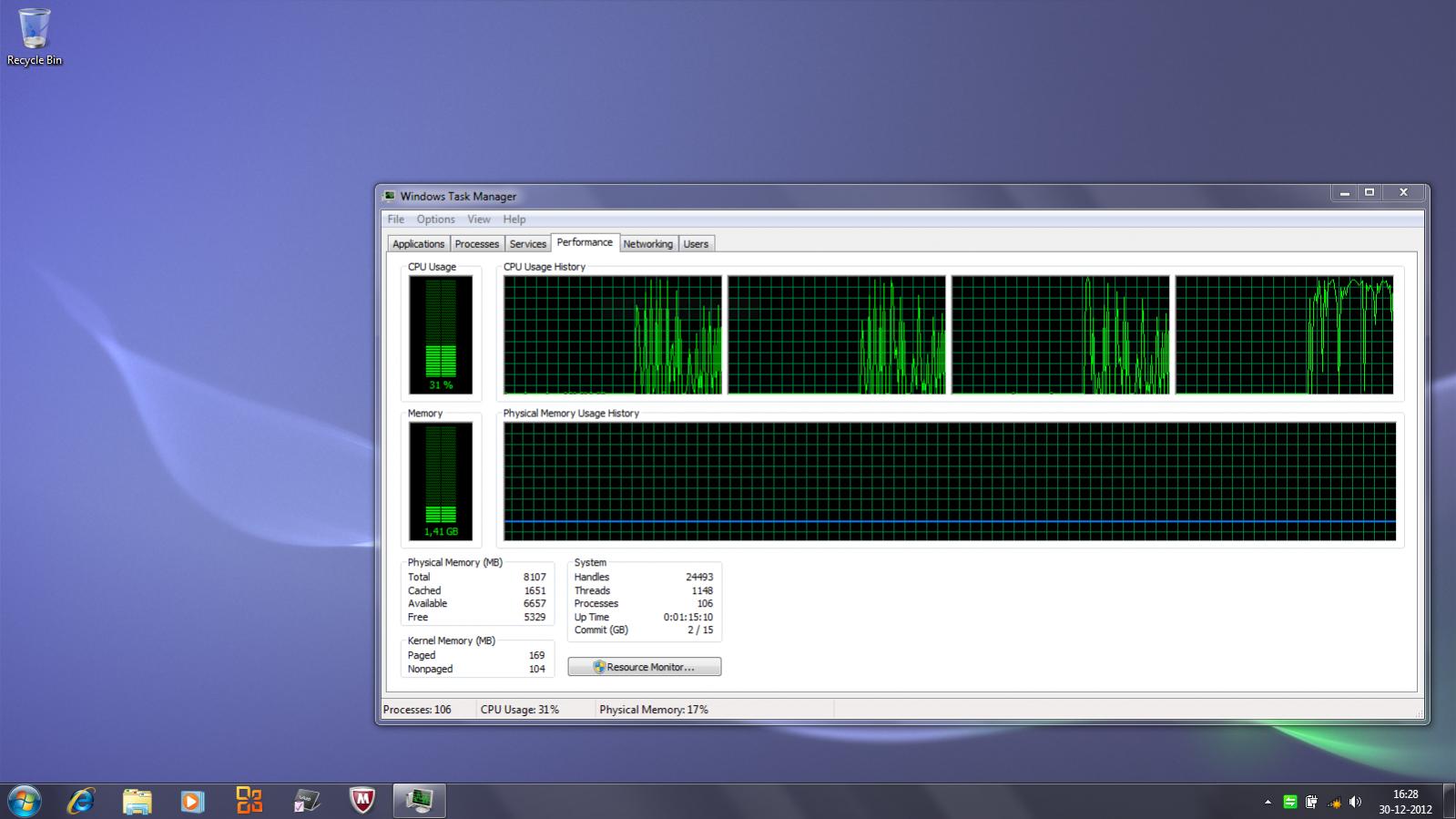Click the first CPU usage history graph
The image size is (1456, 819).
pyautogui.click(x=613, y=335)
